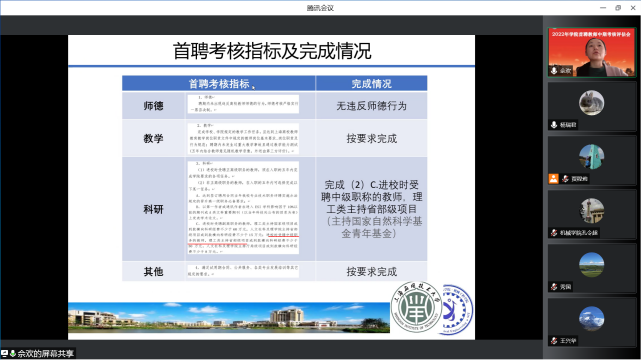641x360 pixels.
Task: Select the pagoda tower avatar tile
Action: tap(591, 210)
